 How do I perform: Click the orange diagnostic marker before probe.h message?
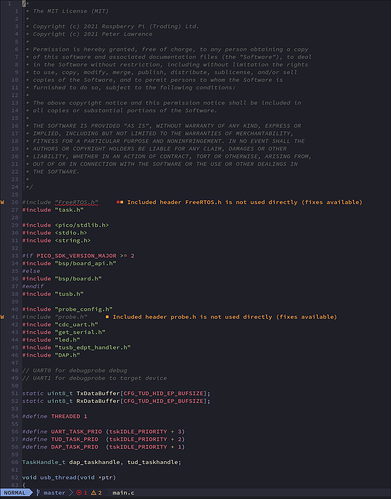click(107, 317)
